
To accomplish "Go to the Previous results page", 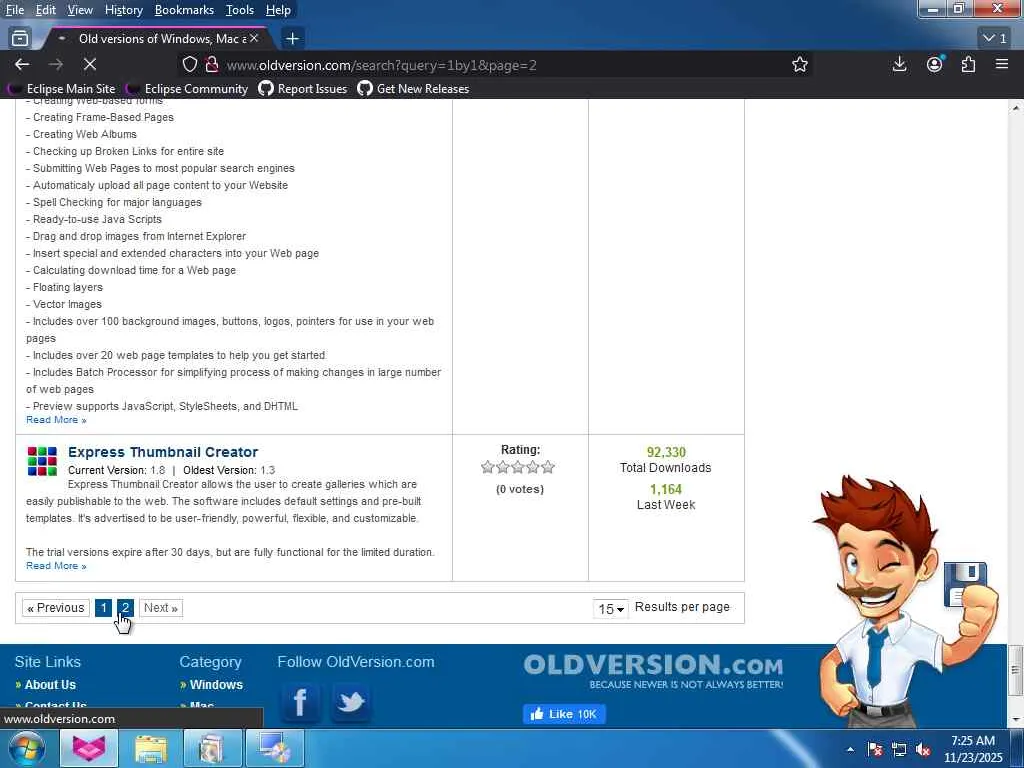I will [x=56, y=608].
